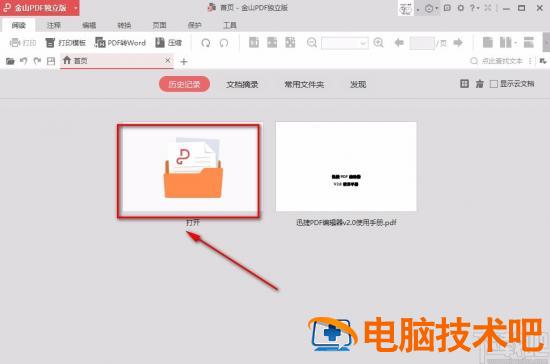Open search options three-dot menu

click(x=530, y=61)
